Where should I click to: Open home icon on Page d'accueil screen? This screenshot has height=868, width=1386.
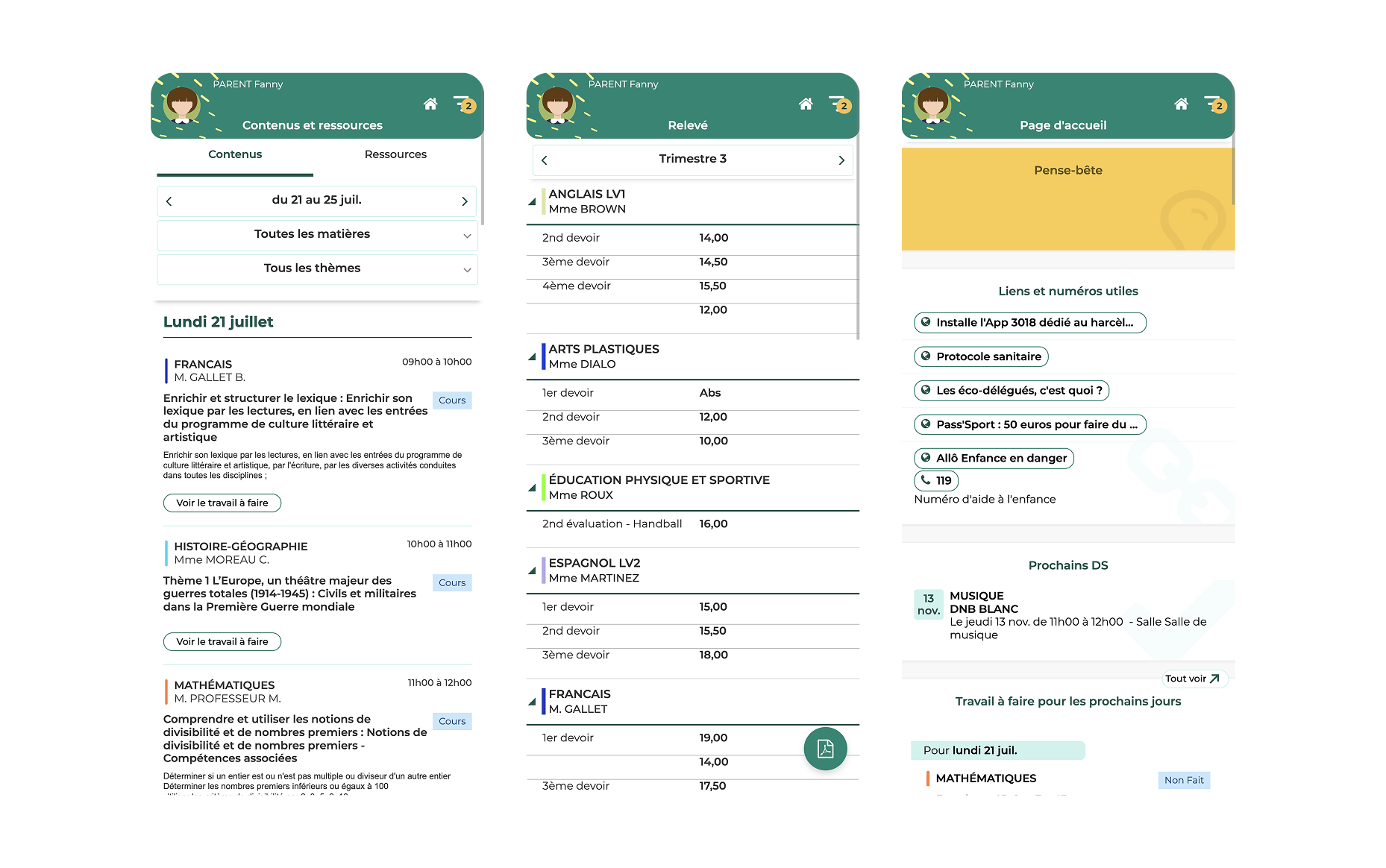1181,104
